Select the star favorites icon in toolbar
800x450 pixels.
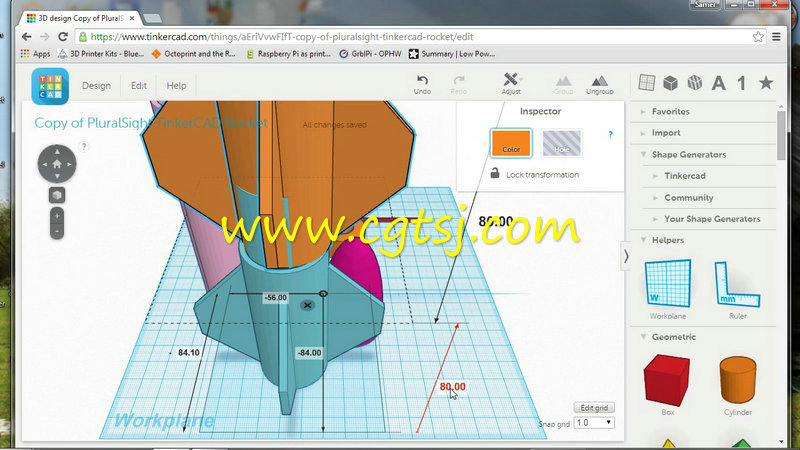tap(766, 83)
